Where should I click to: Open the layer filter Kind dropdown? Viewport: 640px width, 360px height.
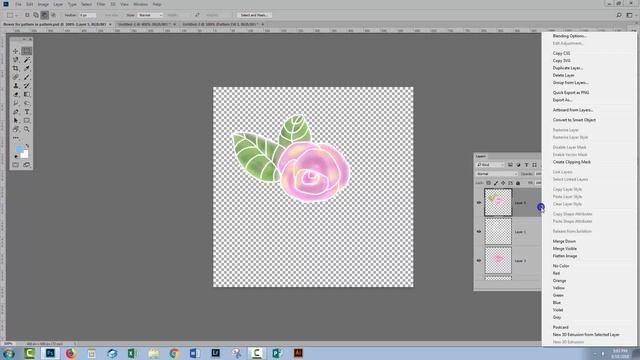click(491, 165)
